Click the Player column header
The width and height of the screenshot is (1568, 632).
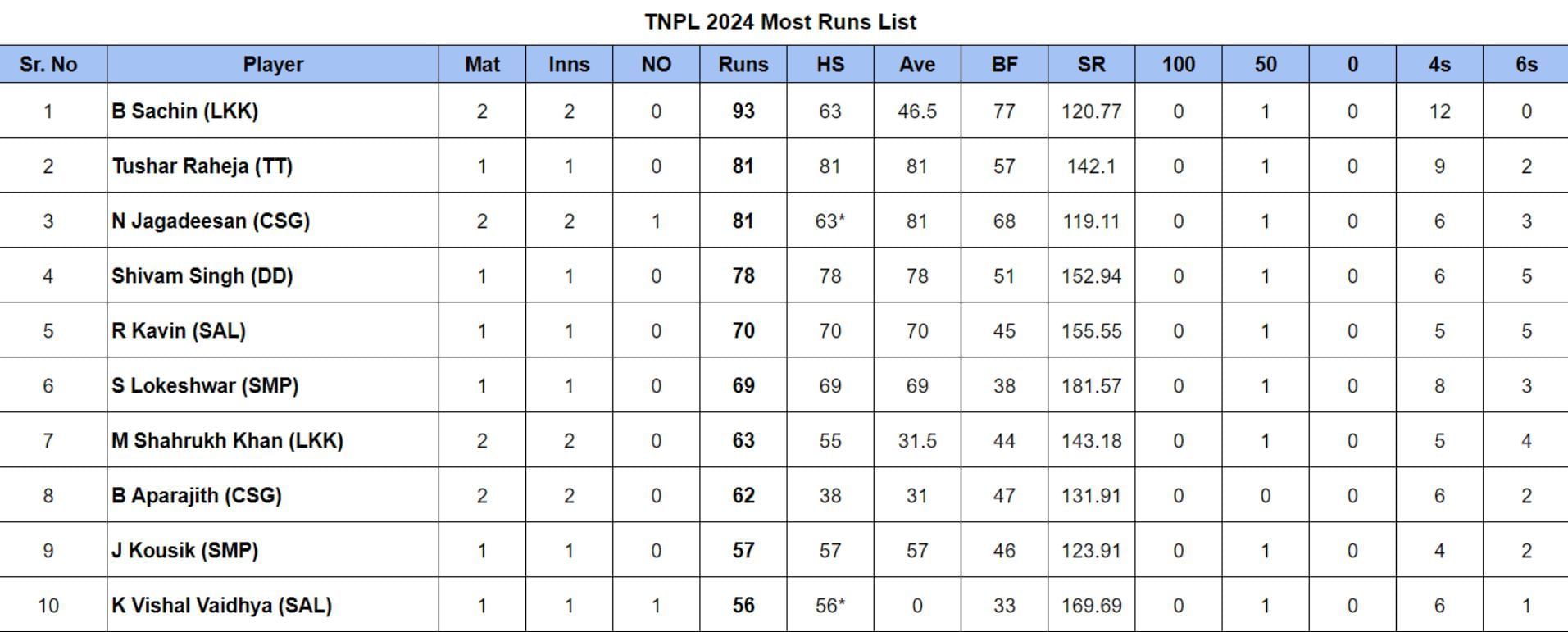pos(273,65)
